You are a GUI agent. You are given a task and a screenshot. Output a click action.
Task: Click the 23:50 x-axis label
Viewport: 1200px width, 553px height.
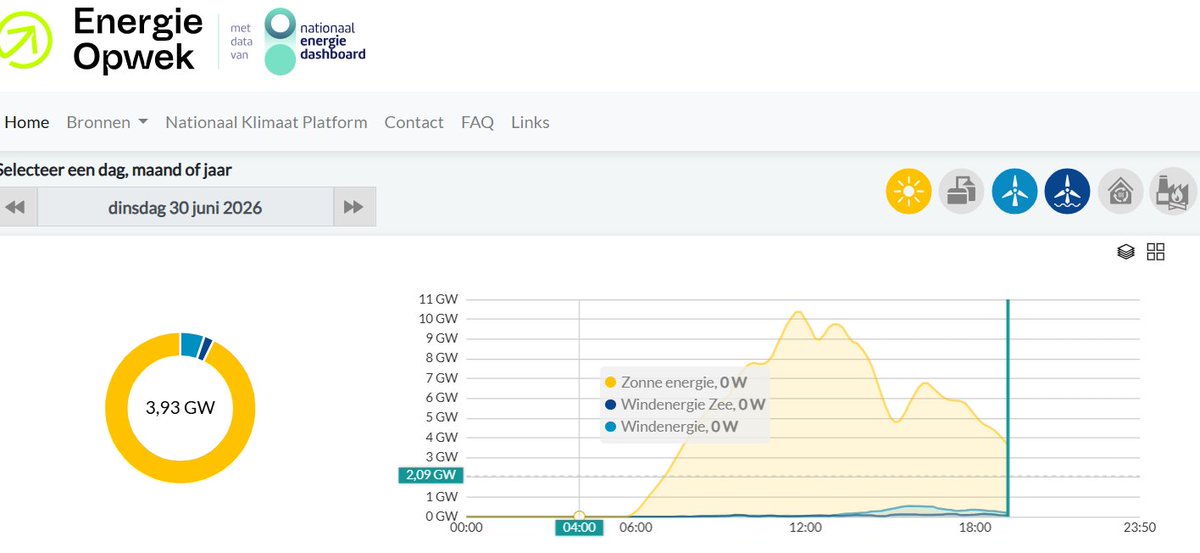(x=1139, y=527)
